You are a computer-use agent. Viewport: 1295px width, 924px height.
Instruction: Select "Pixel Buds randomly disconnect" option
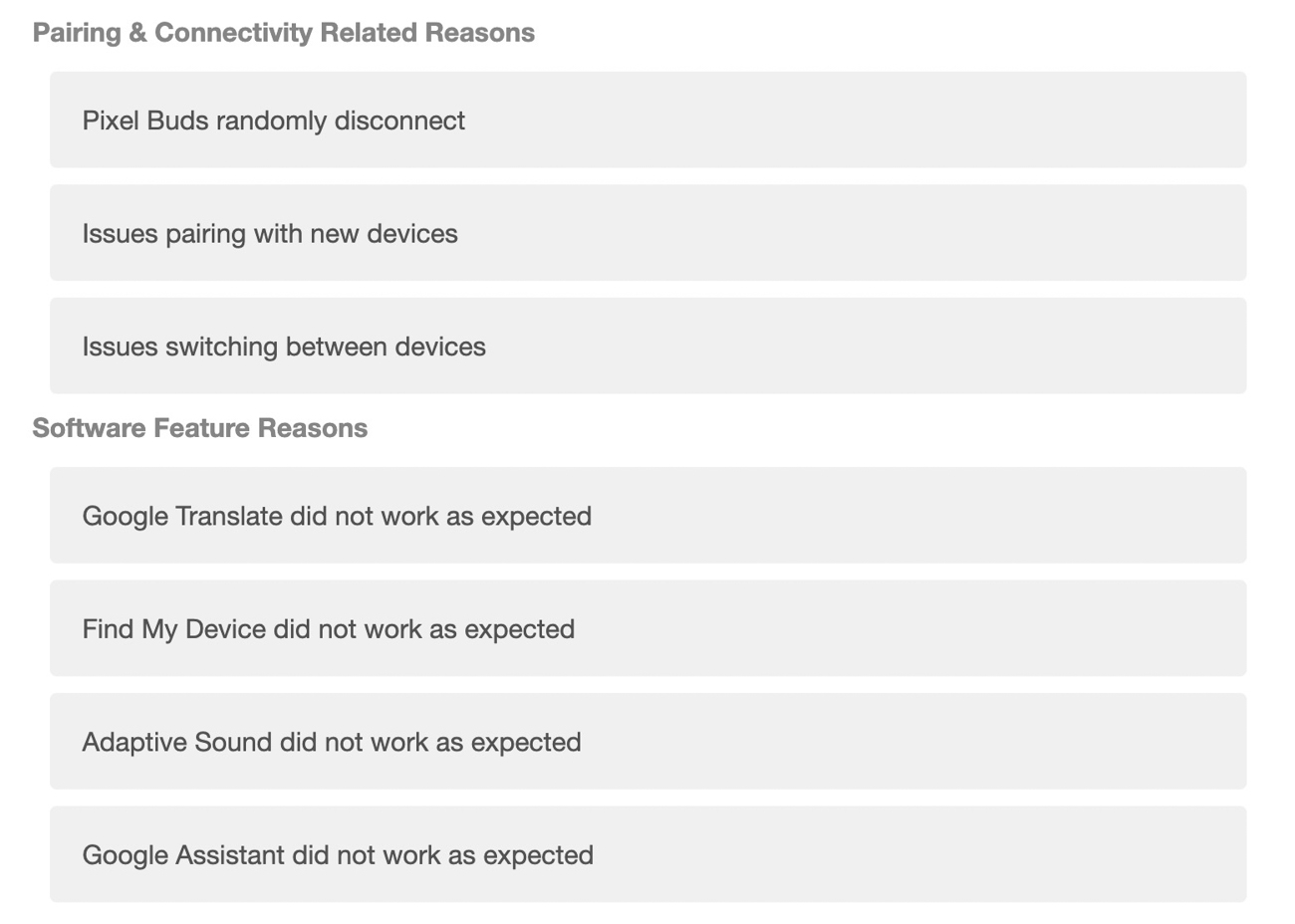point(647,120)
